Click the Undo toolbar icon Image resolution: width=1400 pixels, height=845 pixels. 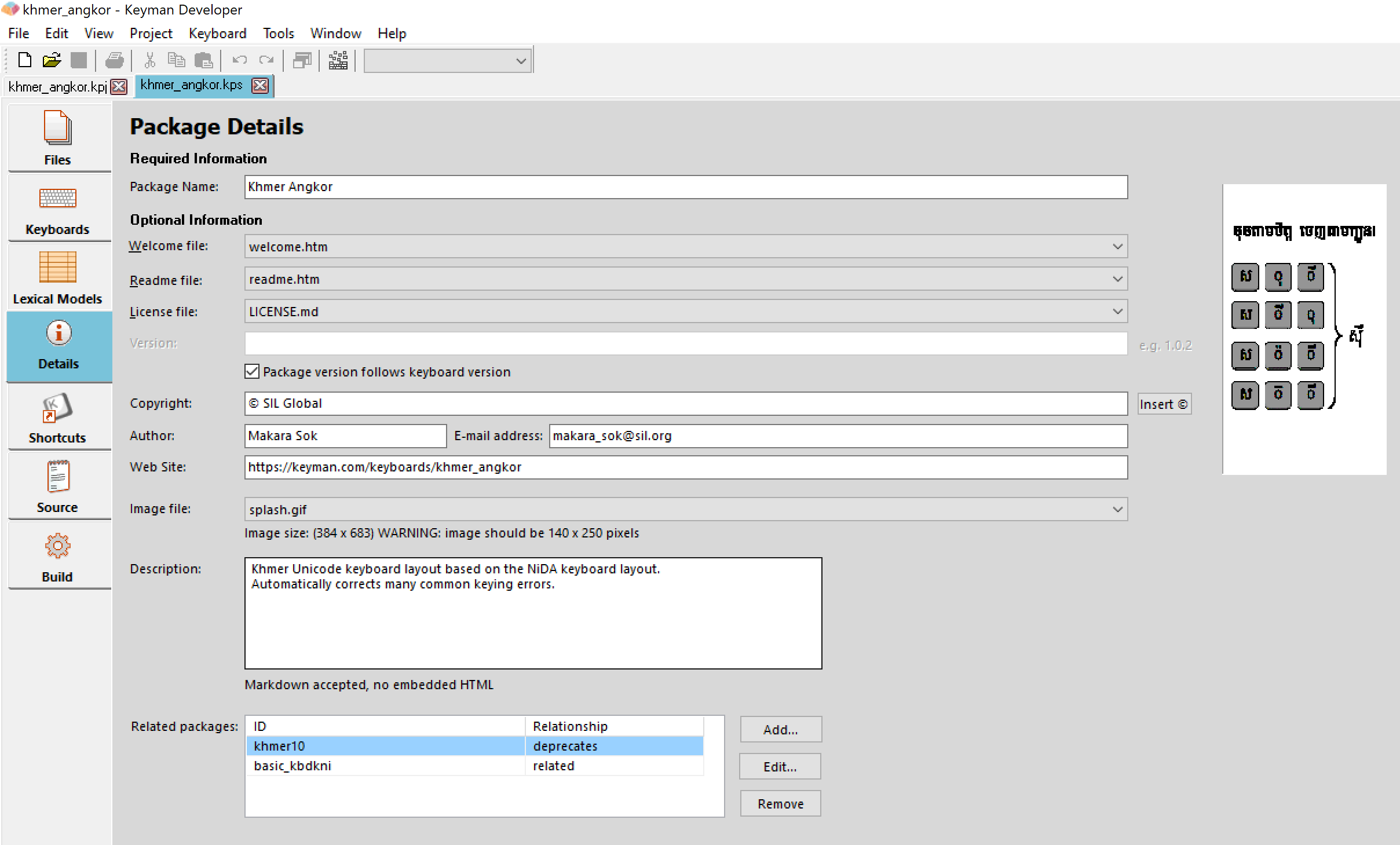pyautogui.click(x=239, y=60)
